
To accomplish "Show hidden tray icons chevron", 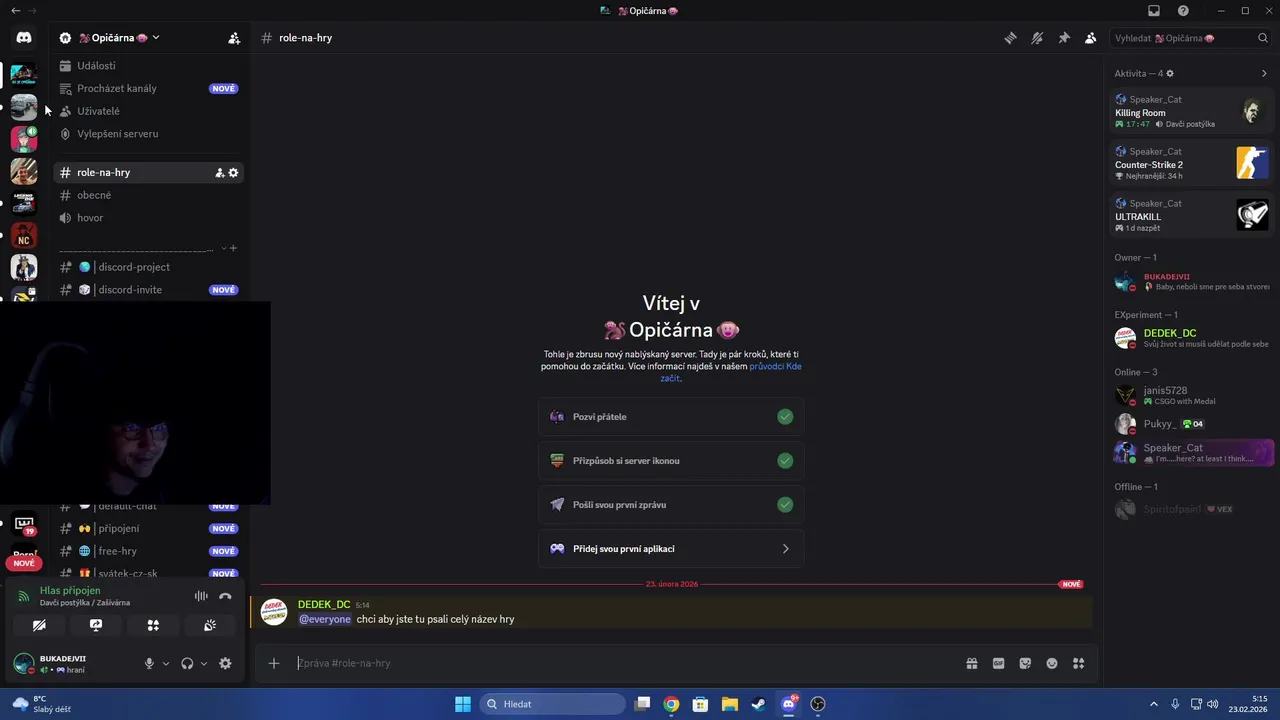I will click(1154, 704).
